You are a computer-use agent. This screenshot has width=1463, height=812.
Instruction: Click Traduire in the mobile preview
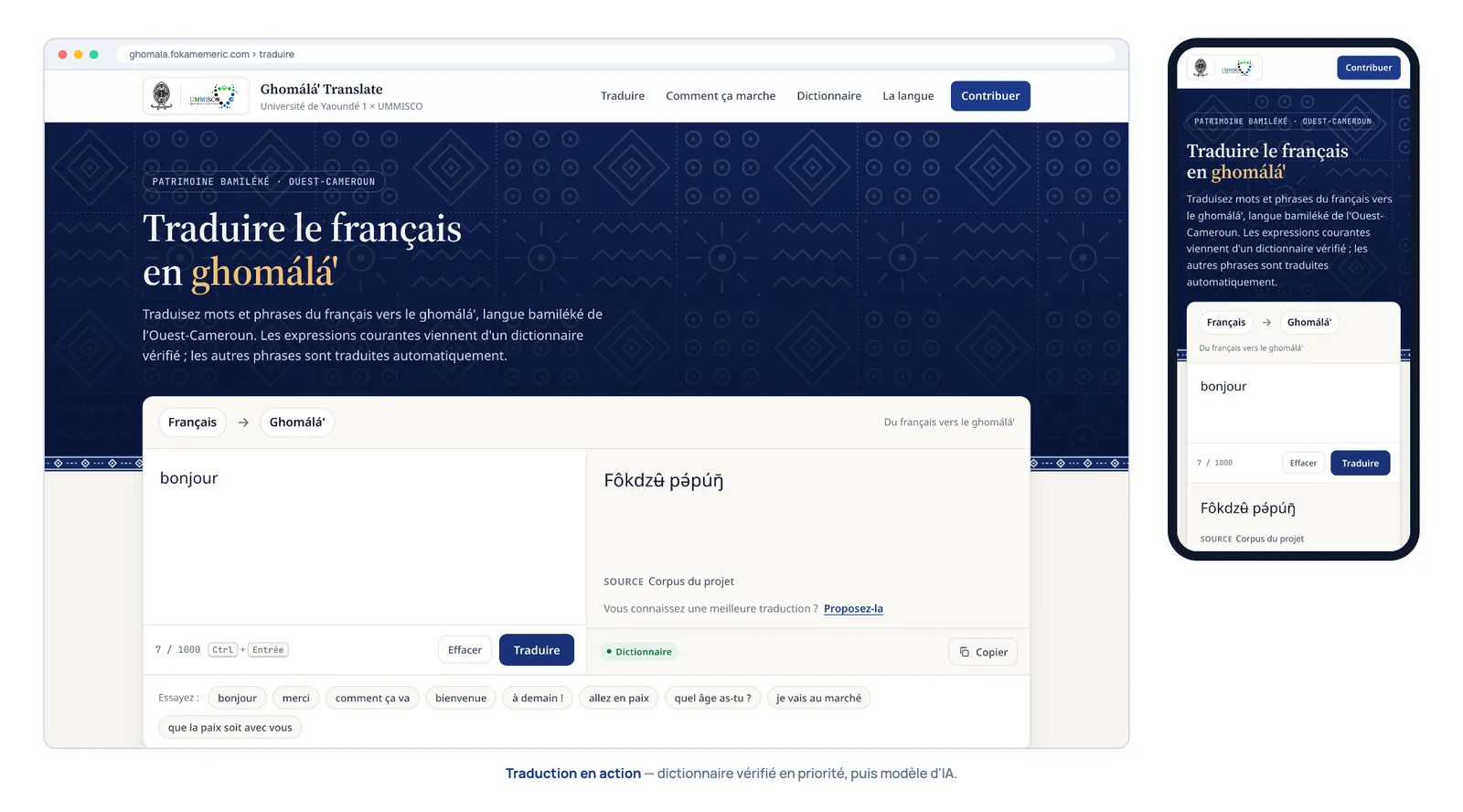(1360, 464)
